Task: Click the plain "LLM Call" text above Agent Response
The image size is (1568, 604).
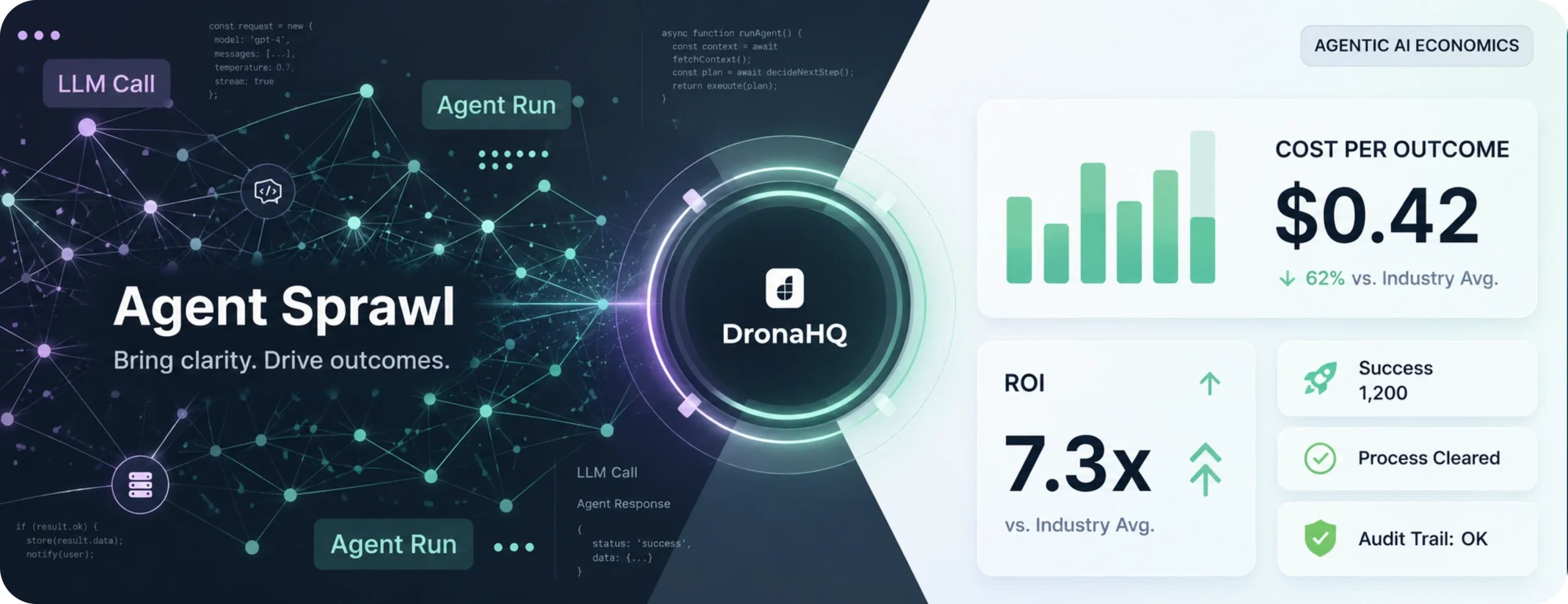Action: (607, 472)
